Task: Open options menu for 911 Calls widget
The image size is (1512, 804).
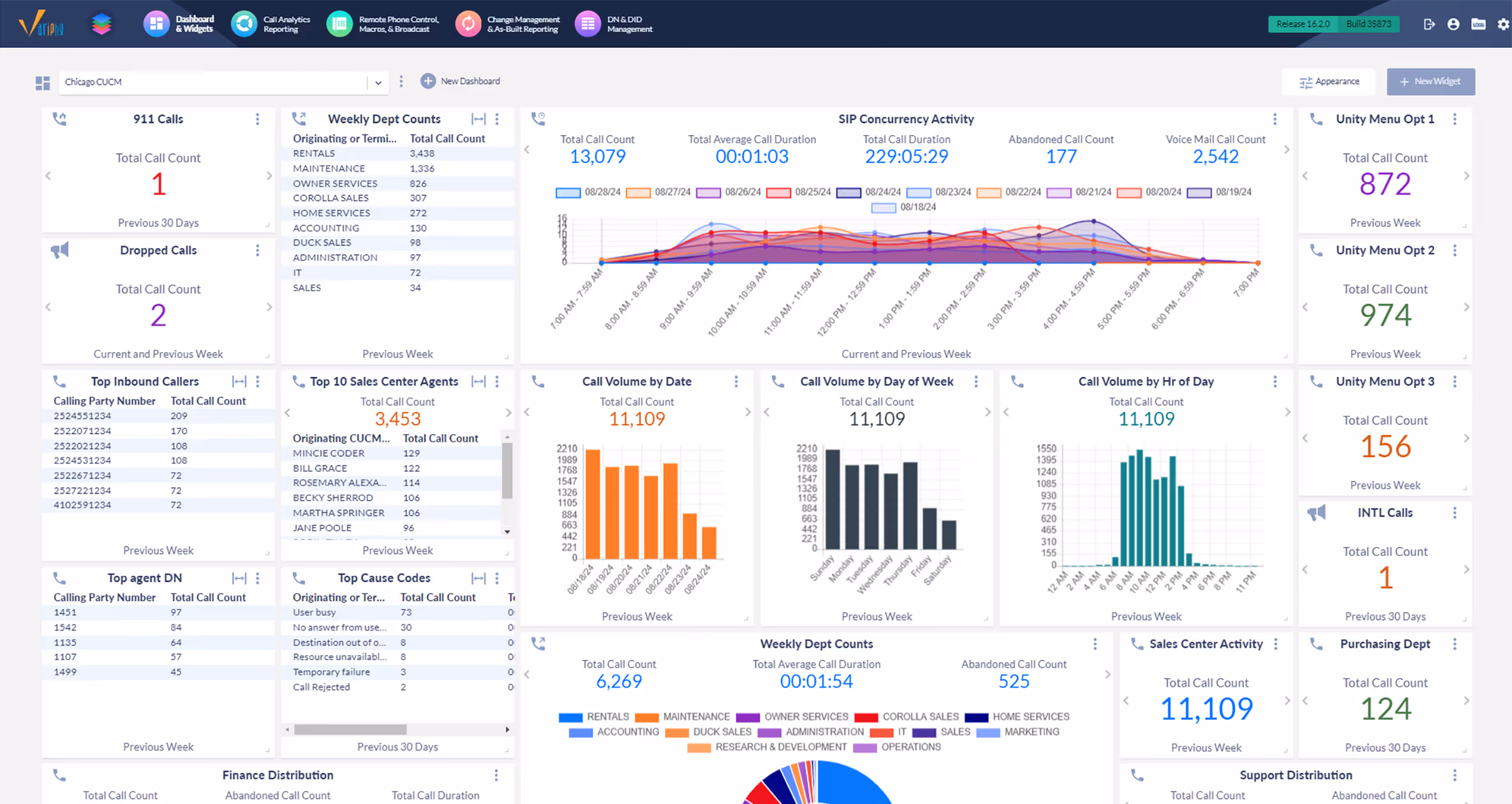Action: pos(258,119)
